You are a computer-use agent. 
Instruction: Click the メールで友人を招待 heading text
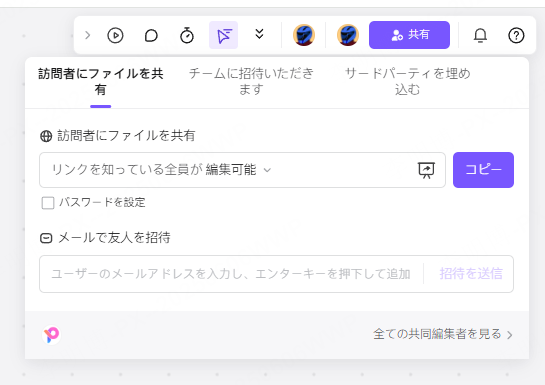(x=114, y=238)
